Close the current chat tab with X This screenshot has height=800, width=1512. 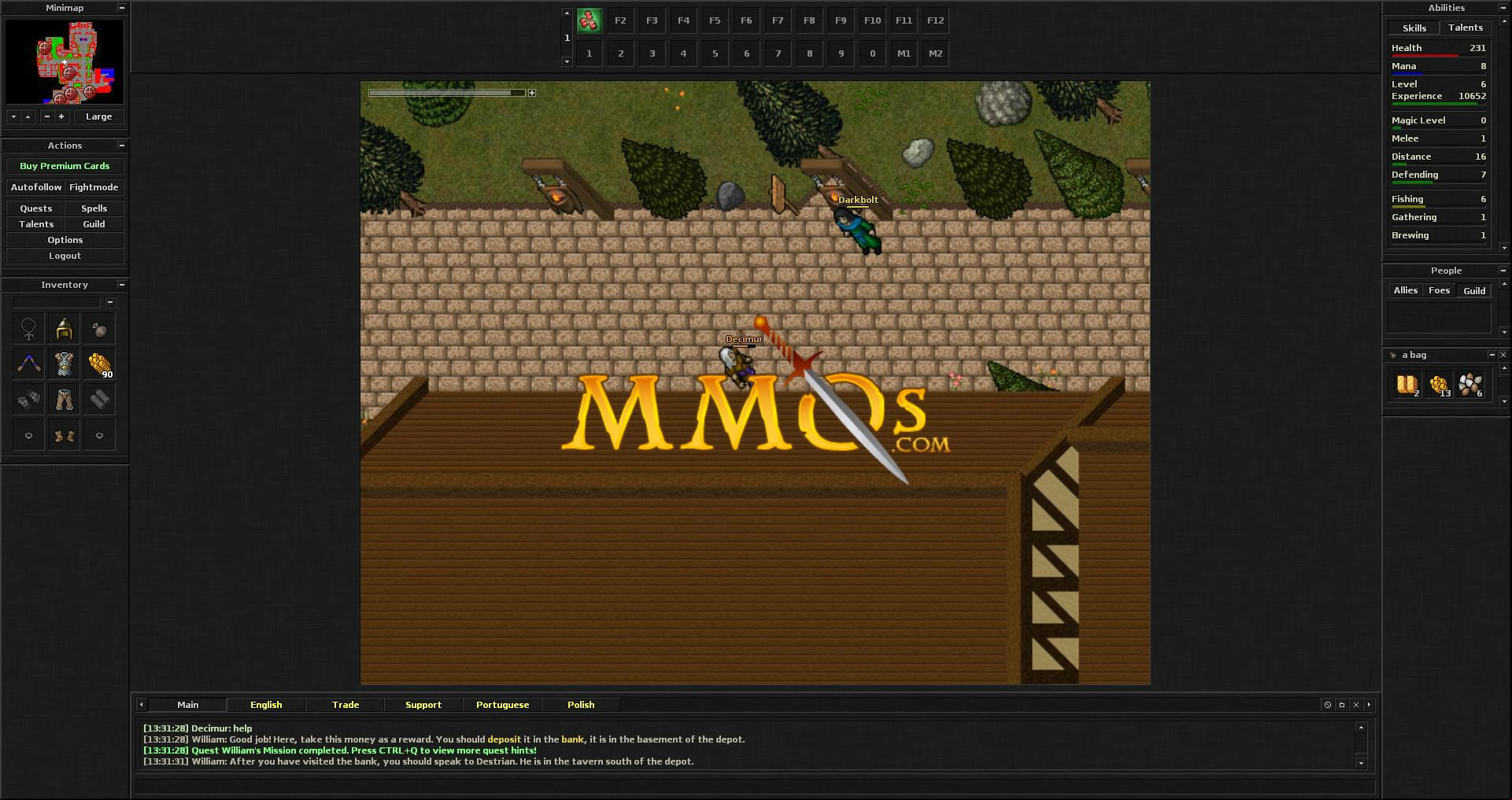pos(1356,705)
